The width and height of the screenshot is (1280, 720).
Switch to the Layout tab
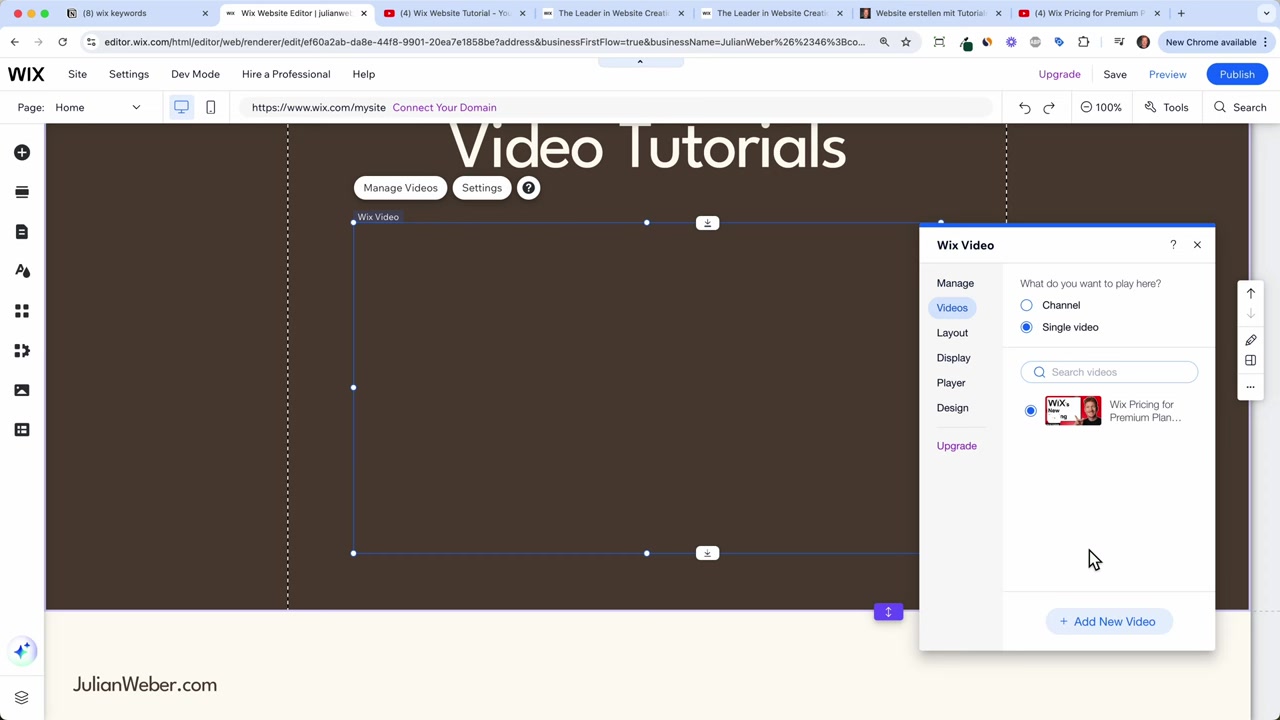pyautogui.click(x=952, y=333)
